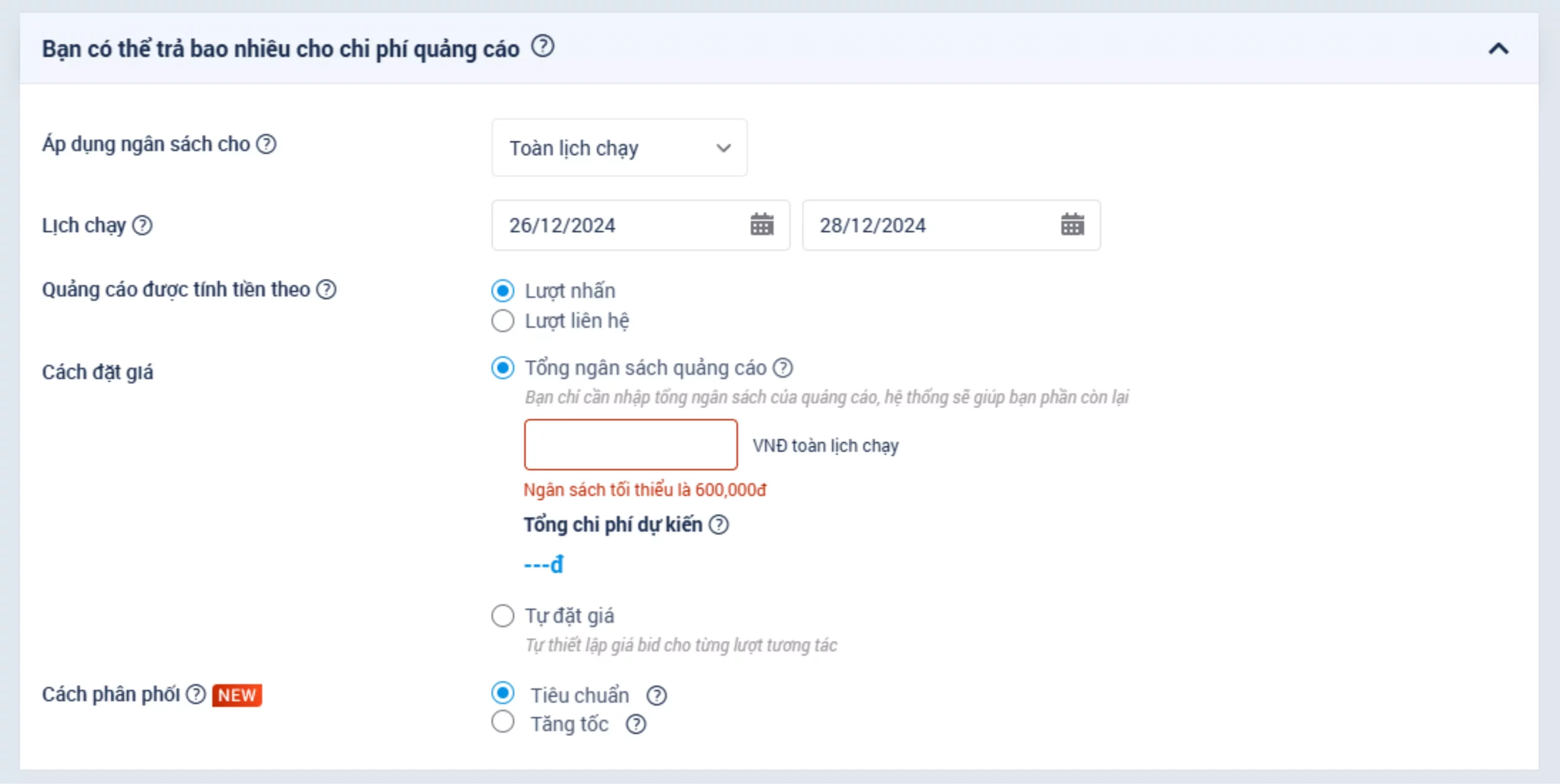Click the total budget VNĐ input field
The image size is (1560, 784).
[631, 445]
